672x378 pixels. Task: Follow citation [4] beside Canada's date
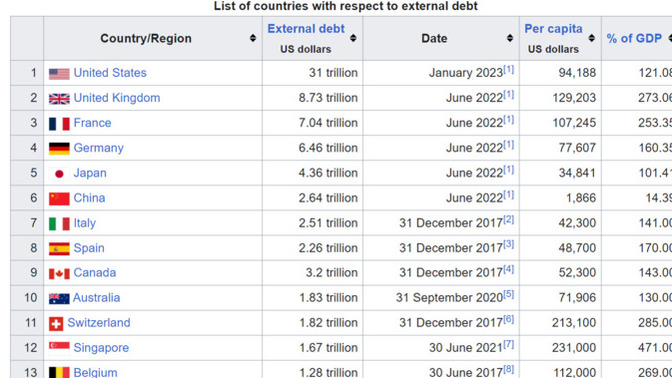coord(508,269)
